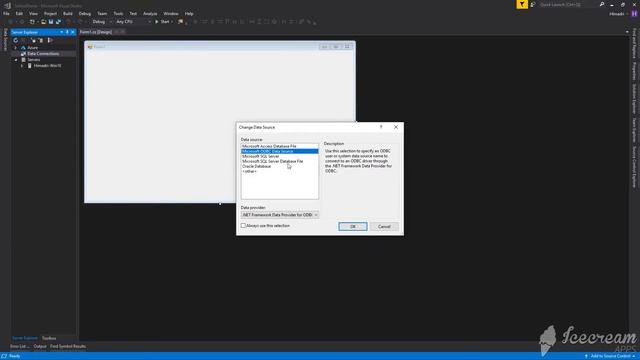The width and height of the screenshot is (640, 360).
Task: Open the Window menu
Action: pos(171,13)
